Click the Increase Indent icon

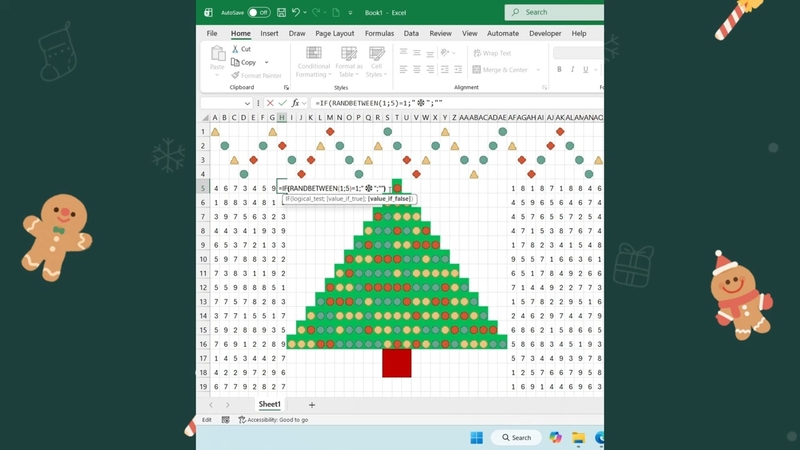point(458,69)
